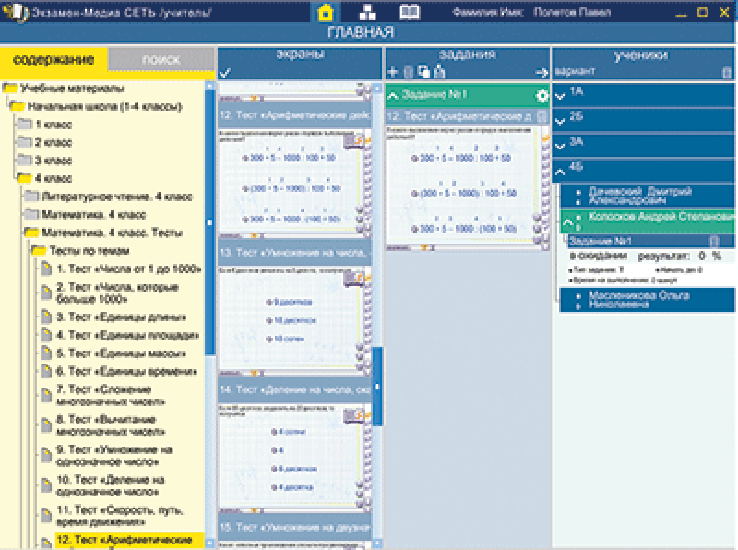This screenshot has height=550, width=738.
Task: Click the trash icon in the задания toolbar
Action: click(408, 72)
